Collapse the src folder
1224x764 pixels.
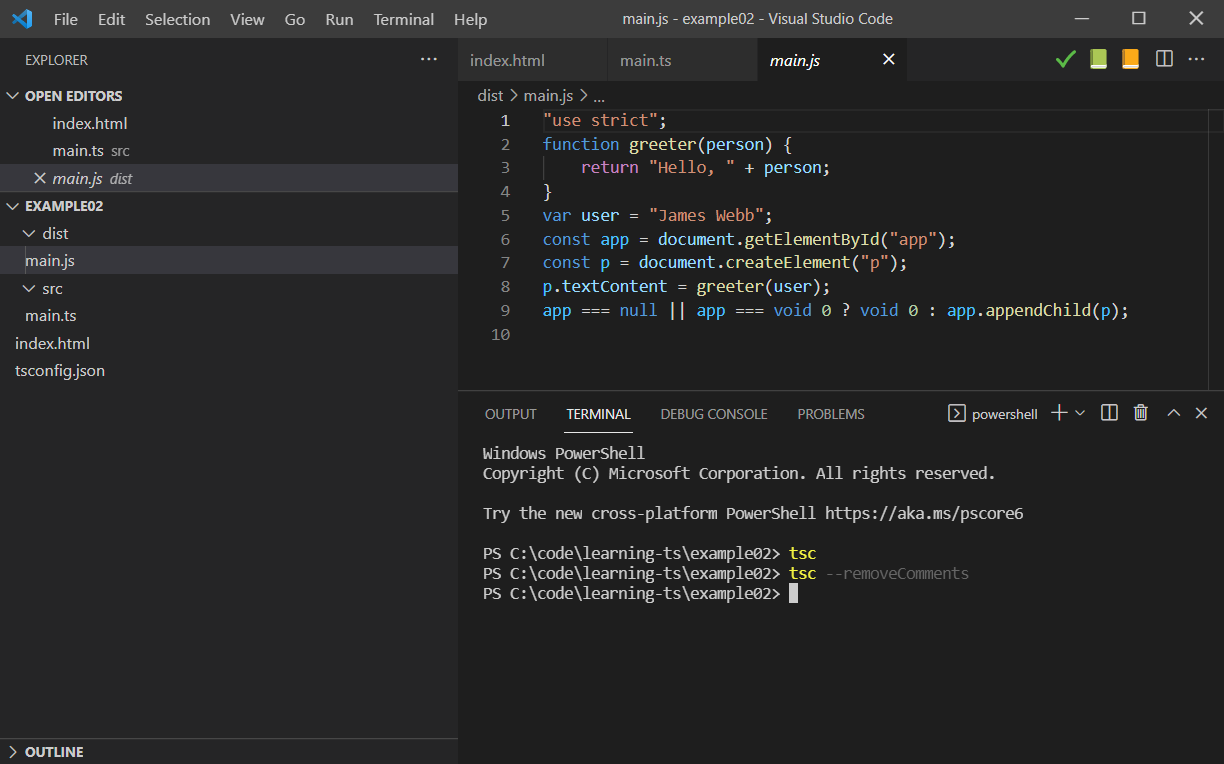[28, 288]
